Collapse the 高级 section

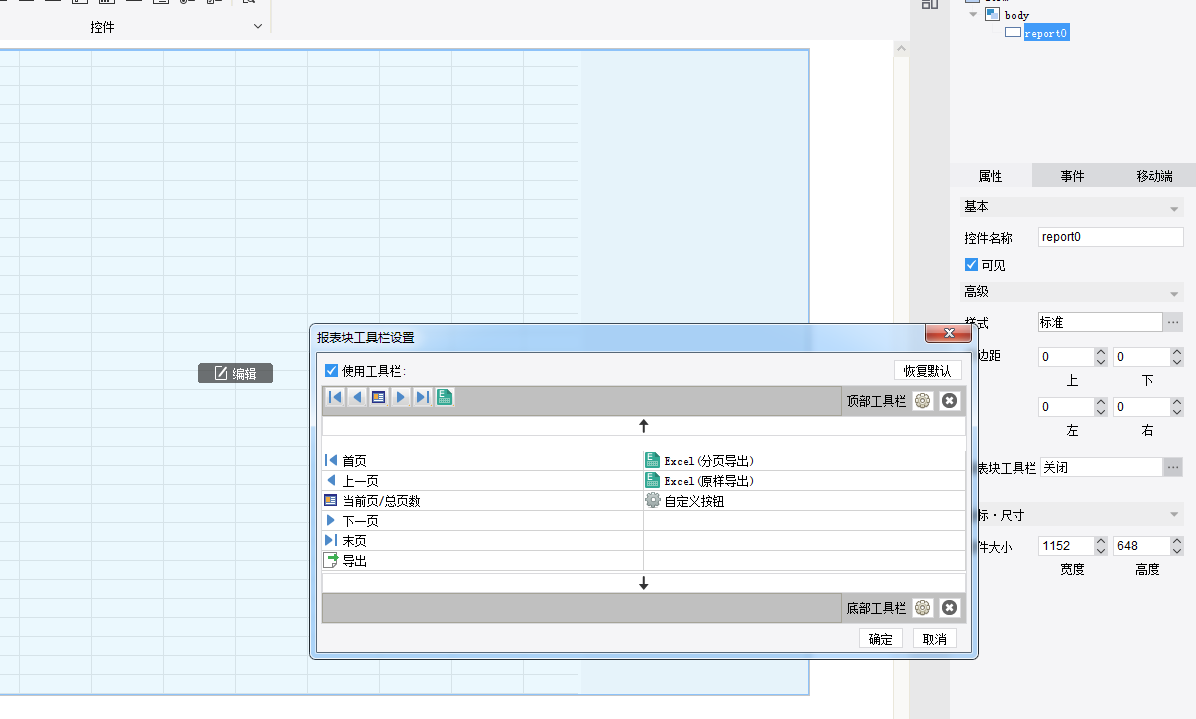pos(1174,294)
